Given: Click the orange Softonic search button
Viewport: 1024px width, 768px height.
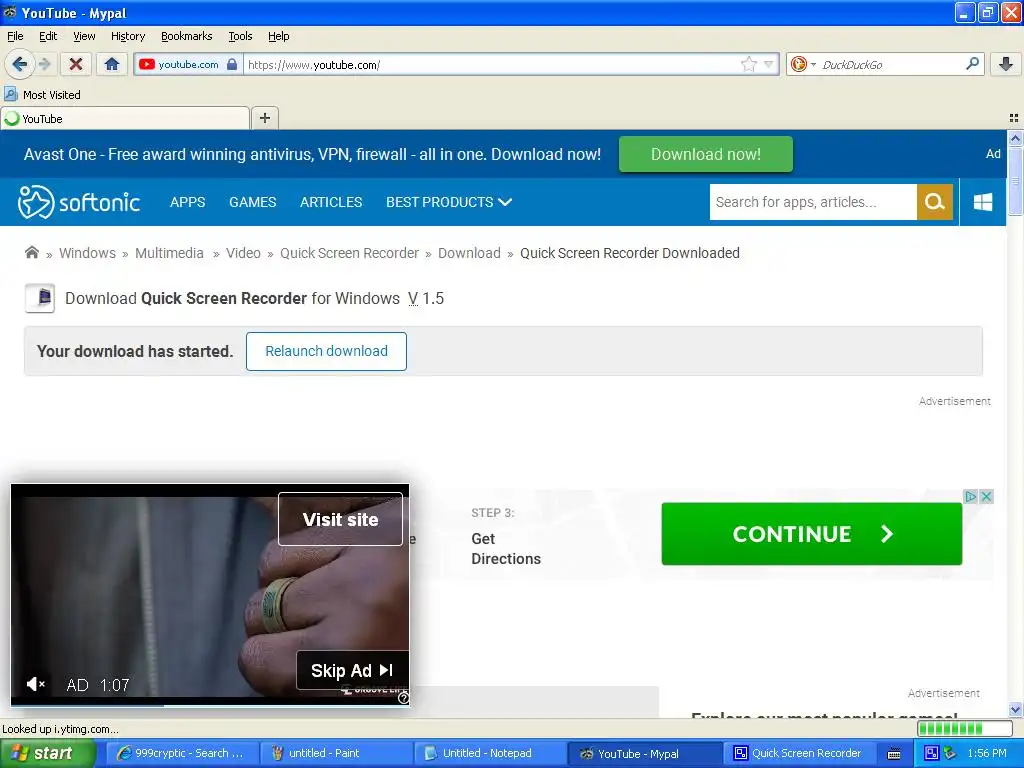Looking at the screenshot, I should coord(935,202).
